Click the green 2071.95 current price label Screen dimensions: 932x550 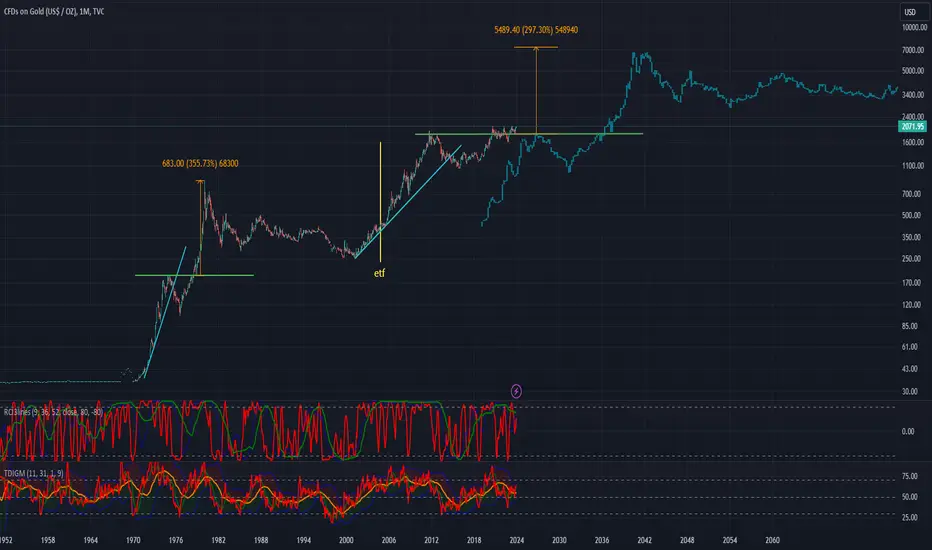912,126
